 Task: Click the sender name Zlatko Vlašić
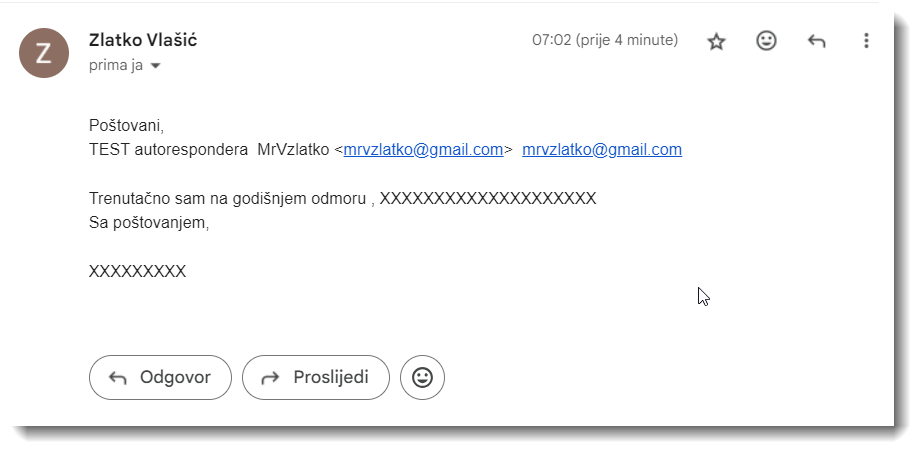(x=143, y=40)
